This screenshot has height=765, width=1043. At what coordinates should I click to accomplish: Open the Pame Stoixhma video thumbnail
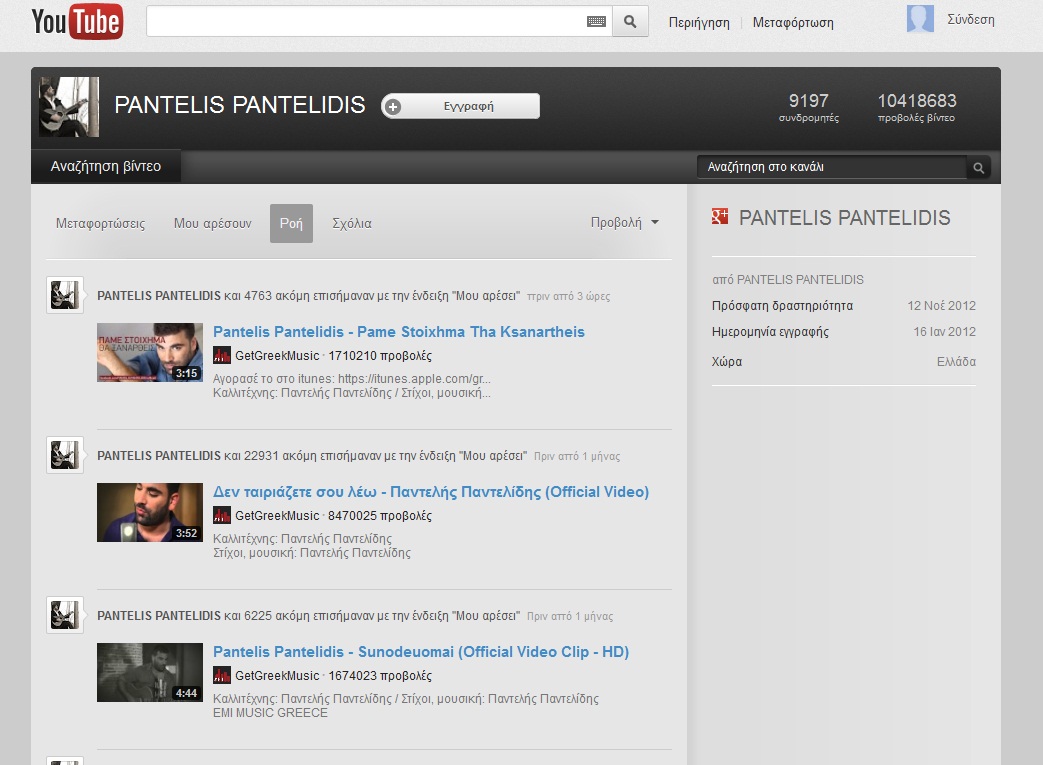(x=150, y=353)
